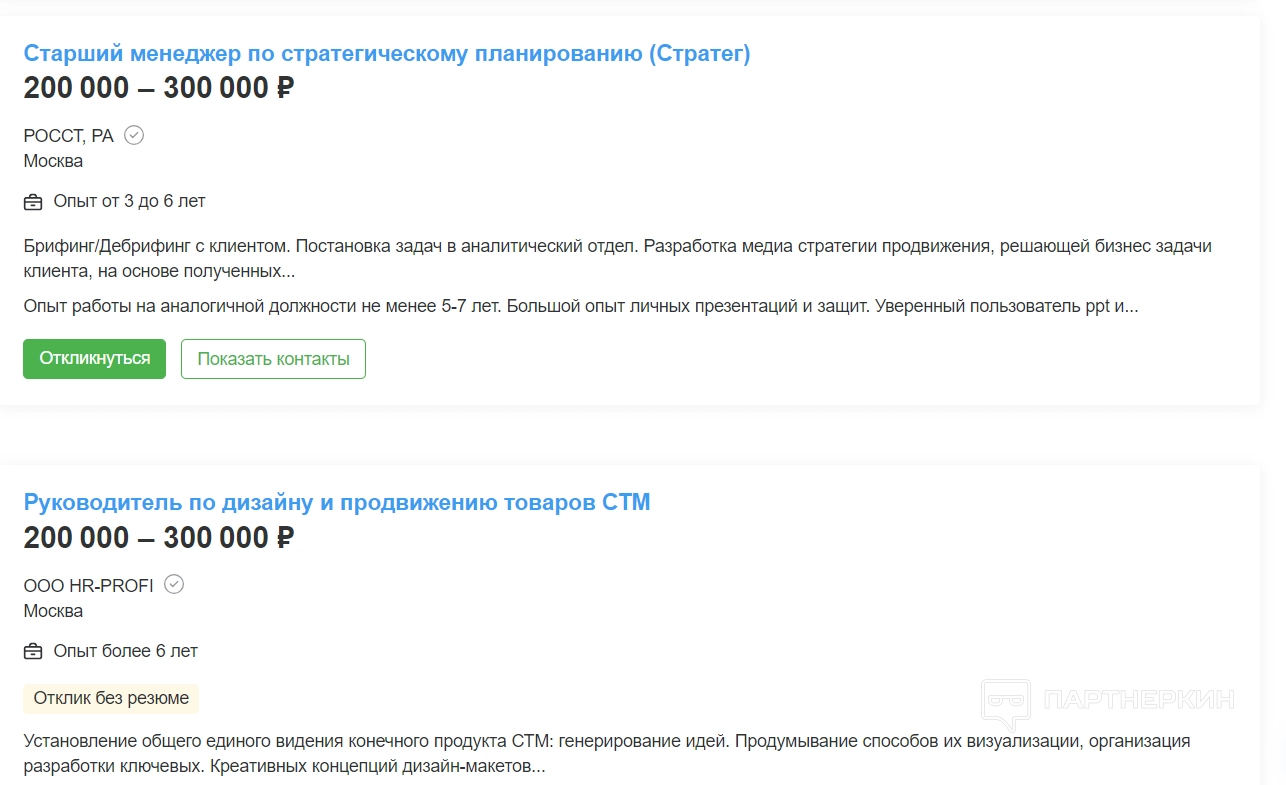Viewport: 1286px width, 785px height.
Task: Click the Показать контакты button
Action: [273, 359]
